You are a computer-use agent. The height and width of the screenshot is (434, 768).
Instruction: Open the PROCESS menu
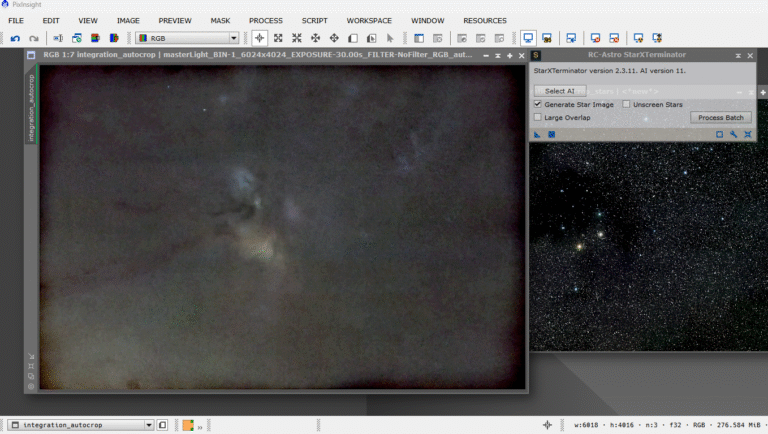point(265,20)
